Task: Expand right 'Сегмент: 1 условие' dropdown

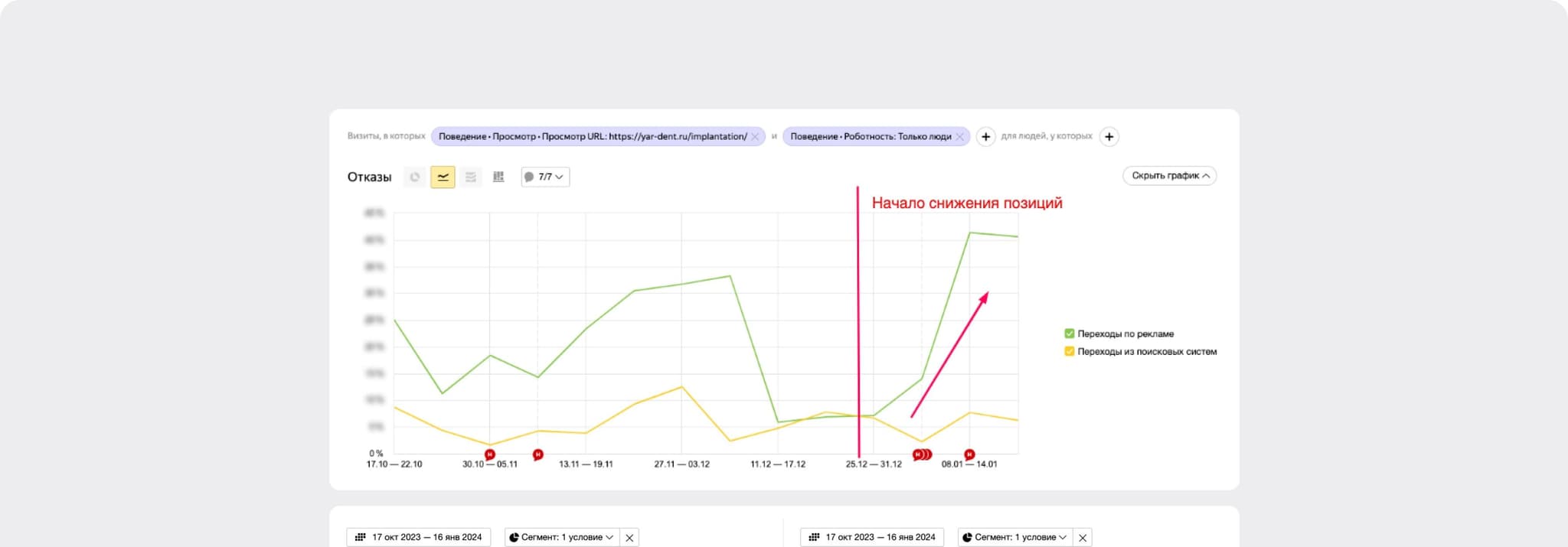Action: pyautogui.click(x=1015, y=538)
